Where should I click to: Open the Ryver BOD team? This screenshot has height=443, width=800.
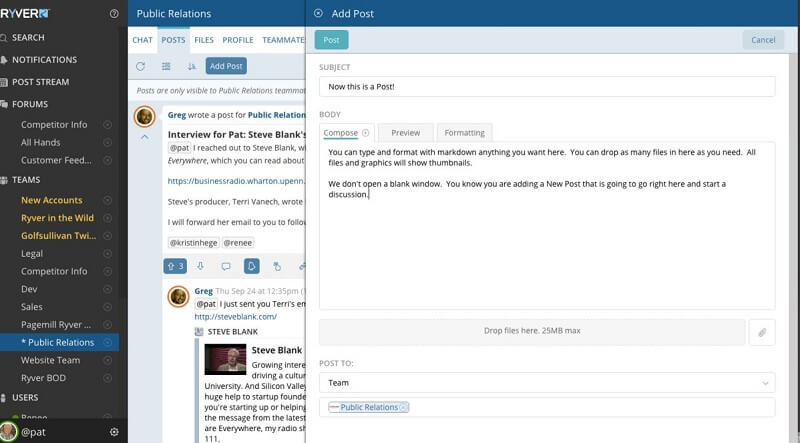[x=43, y=378]
